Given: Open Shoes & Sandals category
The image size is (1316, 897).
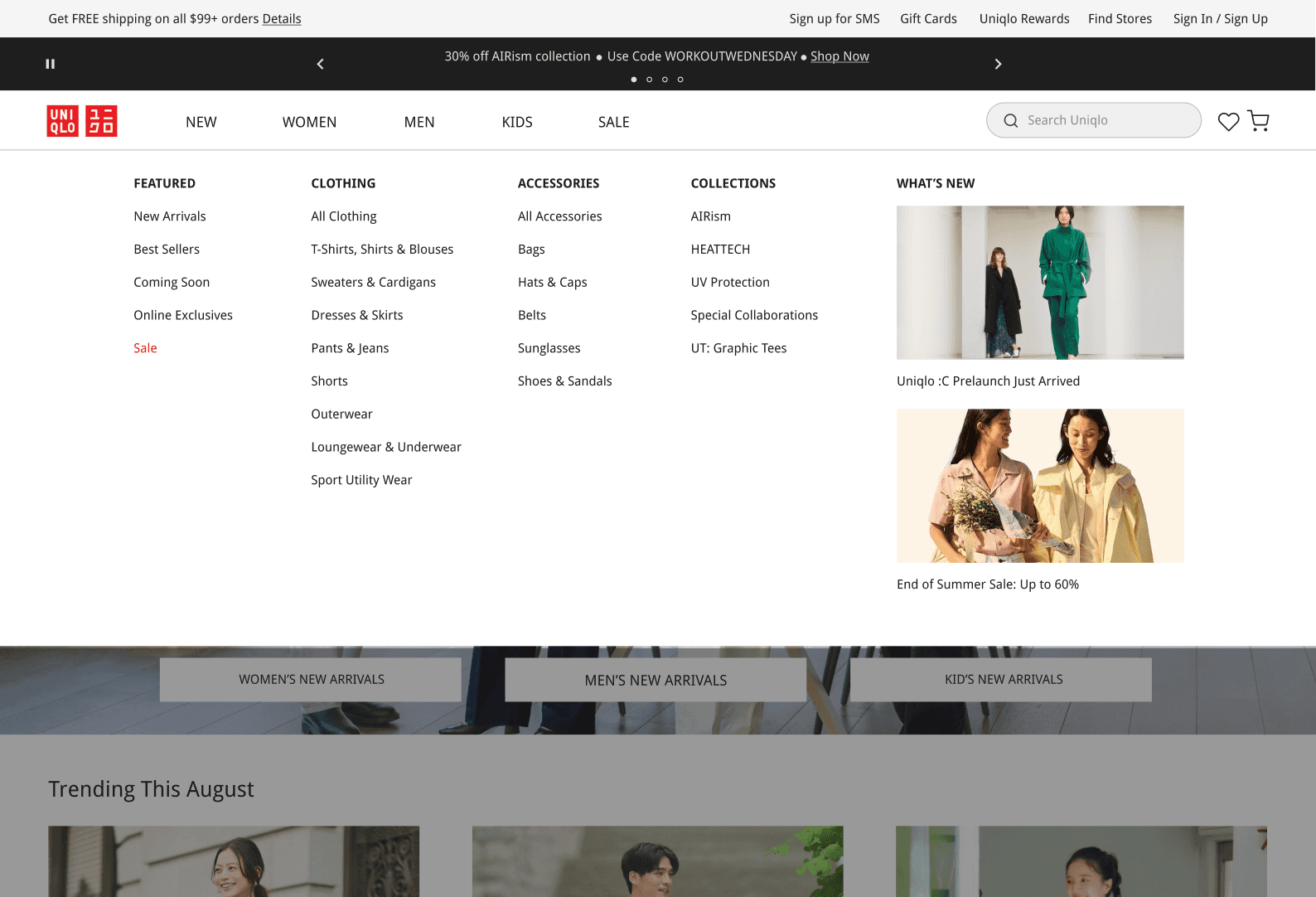Looking at the screenshot, I should tap(565, 381).
